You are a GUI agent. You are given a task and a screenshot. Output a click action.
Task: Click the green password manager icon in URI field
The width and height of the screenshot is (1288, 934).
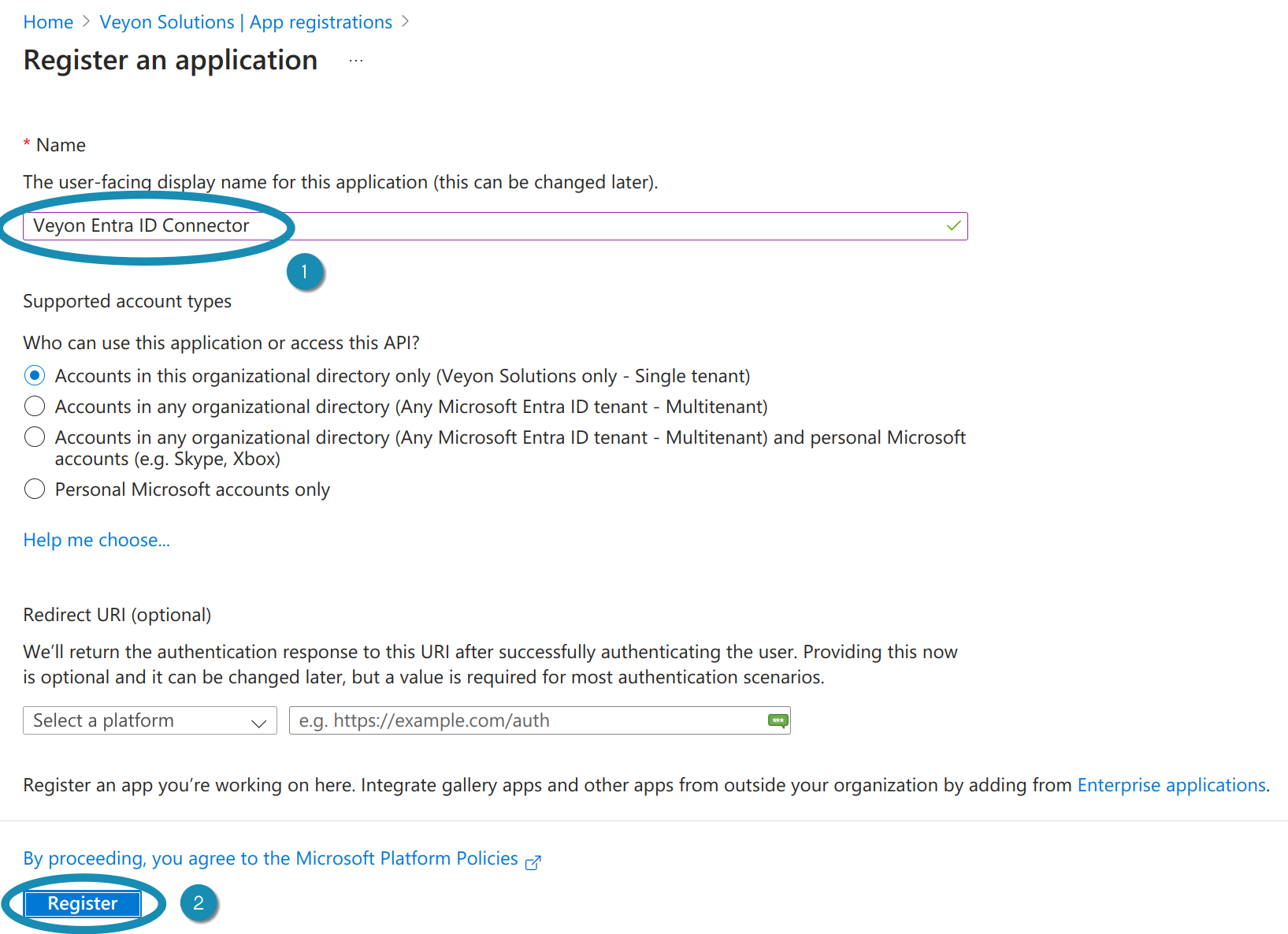[777, 720]
